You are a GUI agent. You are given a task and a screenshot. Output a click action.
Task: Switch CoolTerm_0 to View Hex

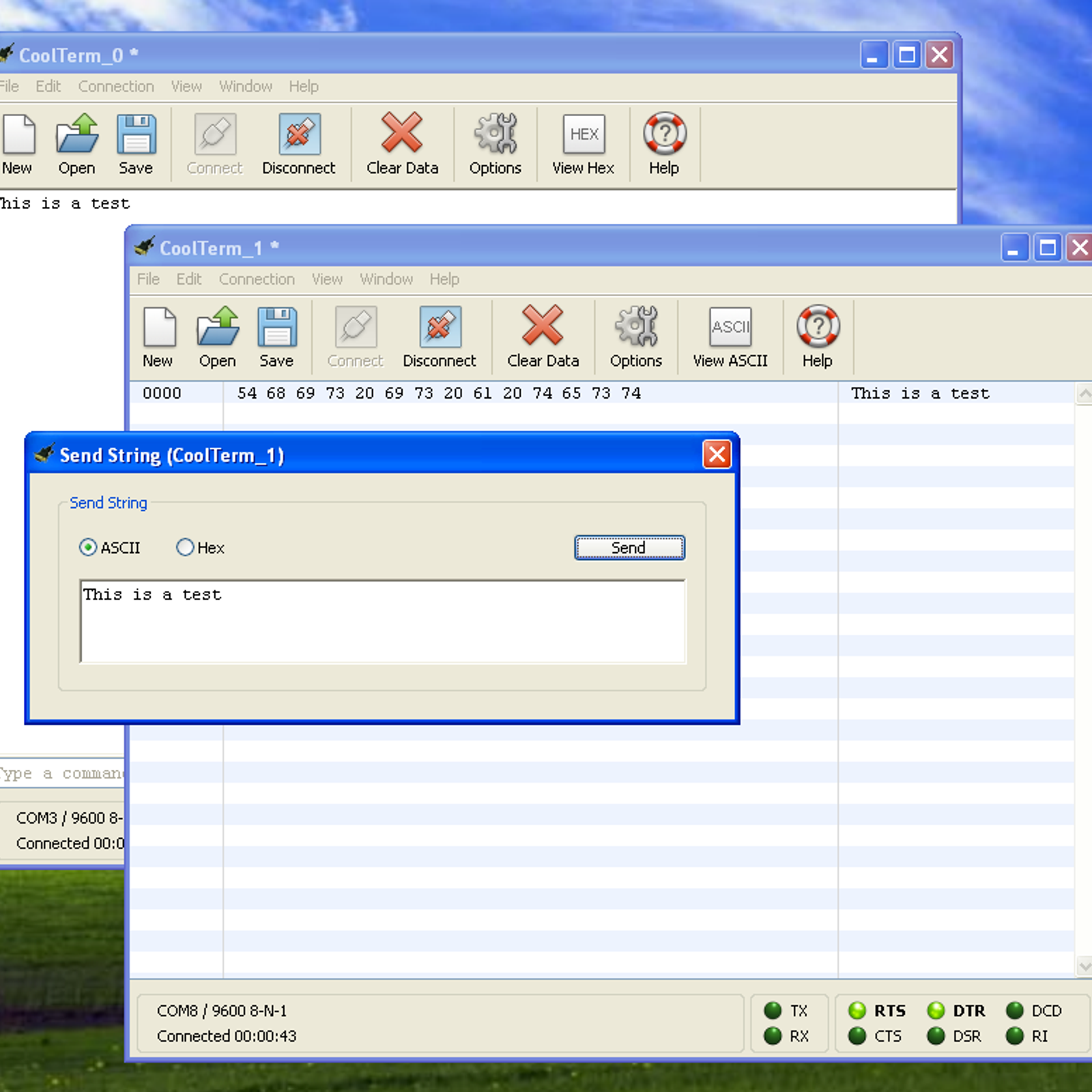pyautogui.click(x=584, y=144)
